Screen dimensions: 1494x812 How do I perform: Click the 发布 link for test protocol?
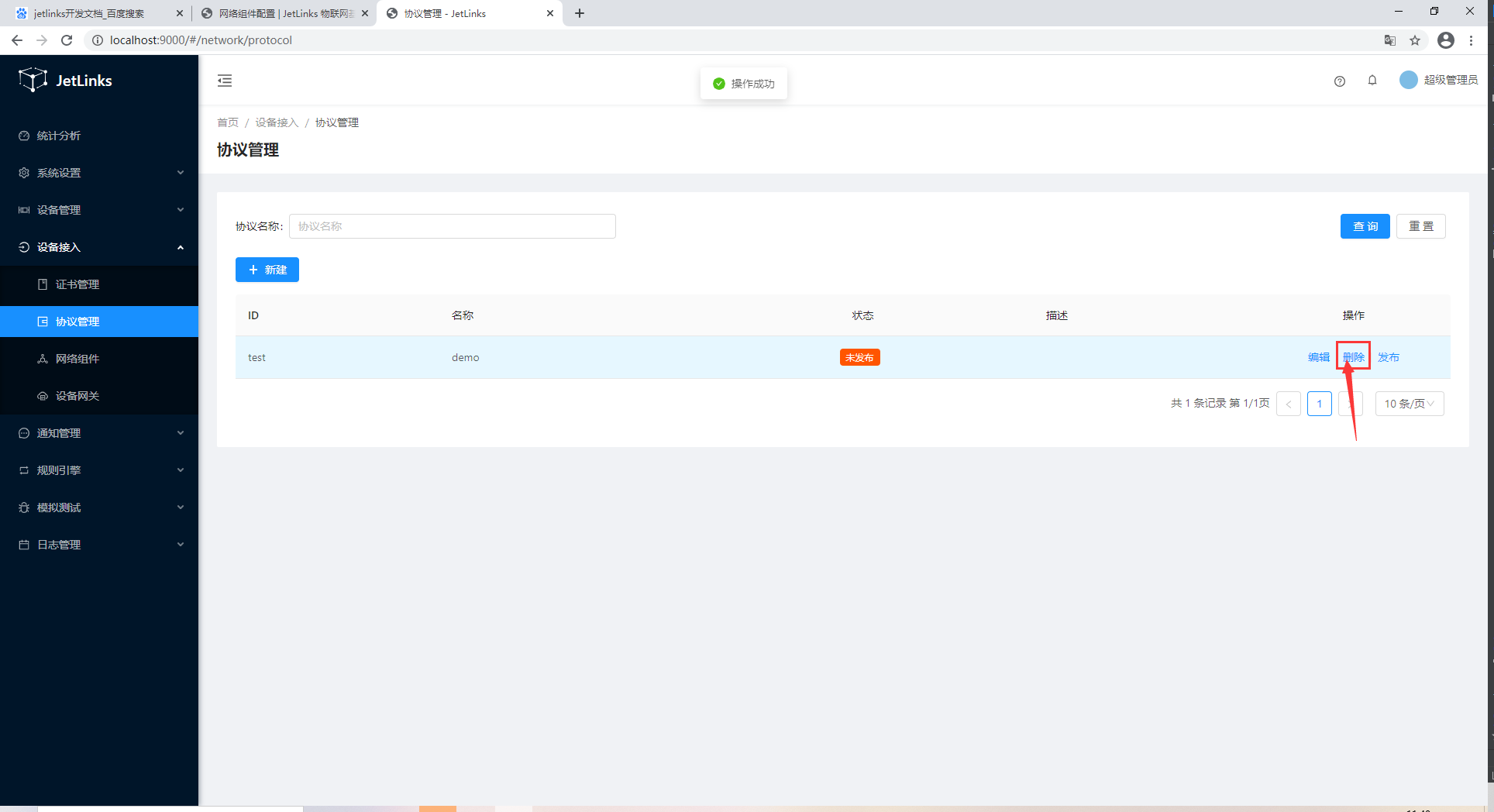pos(1388,357)
